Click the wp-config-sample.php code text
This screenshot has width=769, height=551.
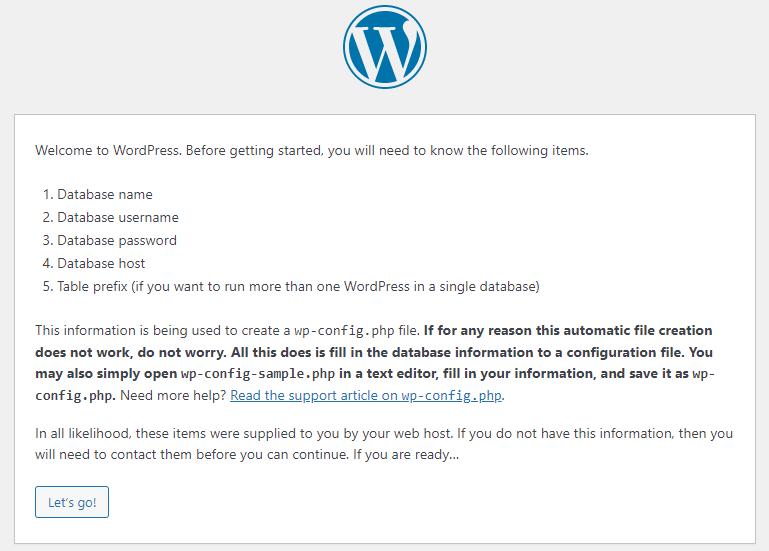[258, 374]
